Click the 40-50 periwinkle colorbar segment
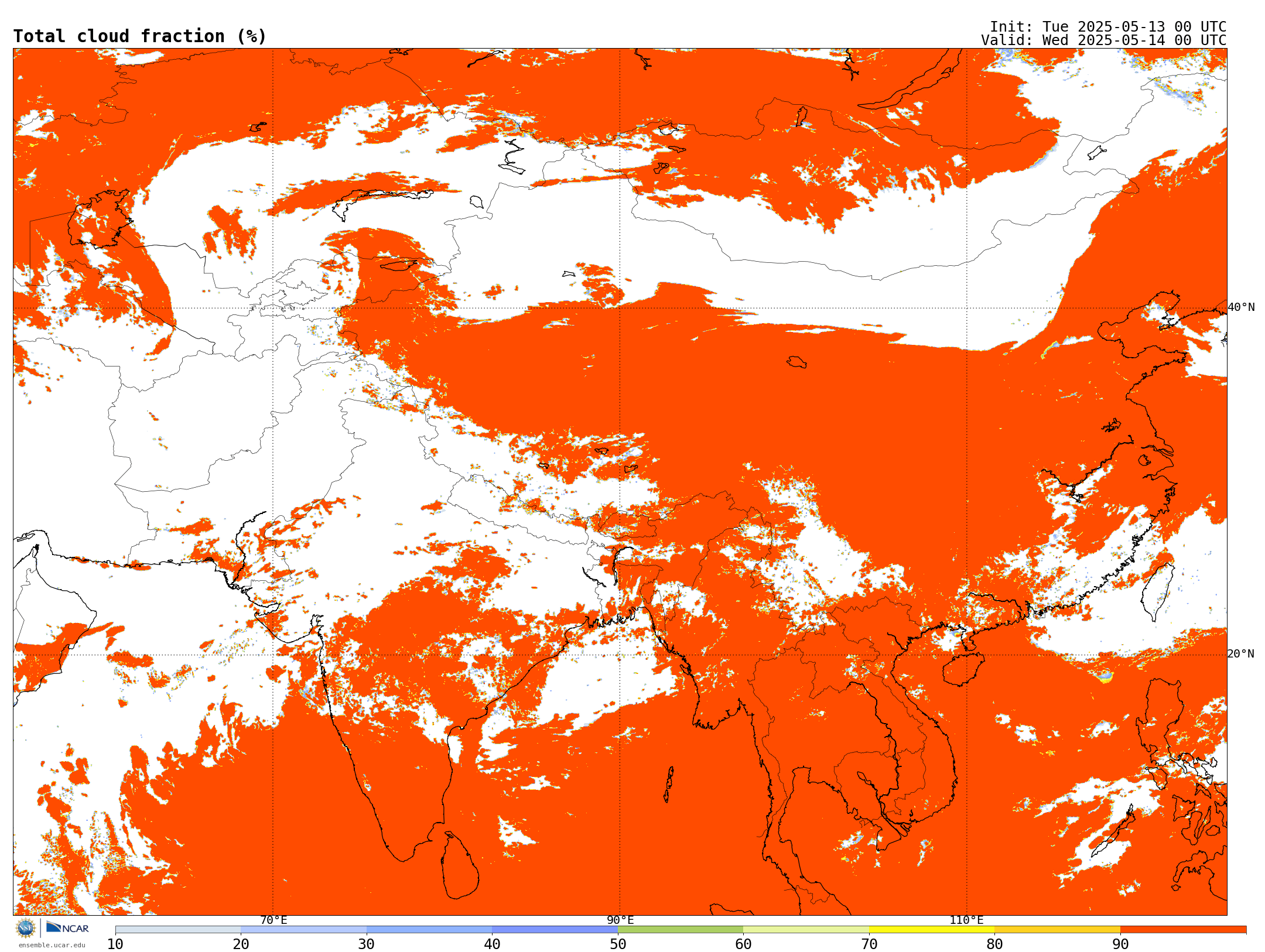The height and width of the screenshot is (952, 1265). [x=555, y=930]
